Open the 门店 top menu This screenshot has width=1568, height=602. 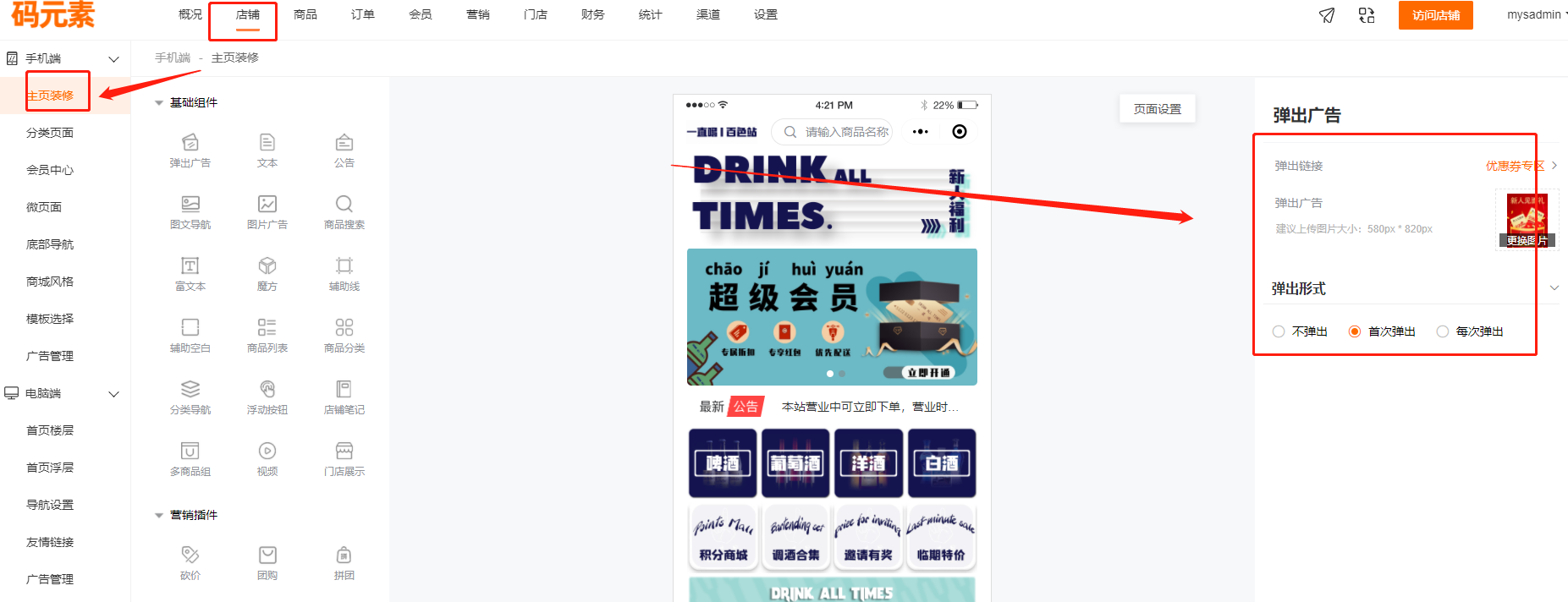536,14
